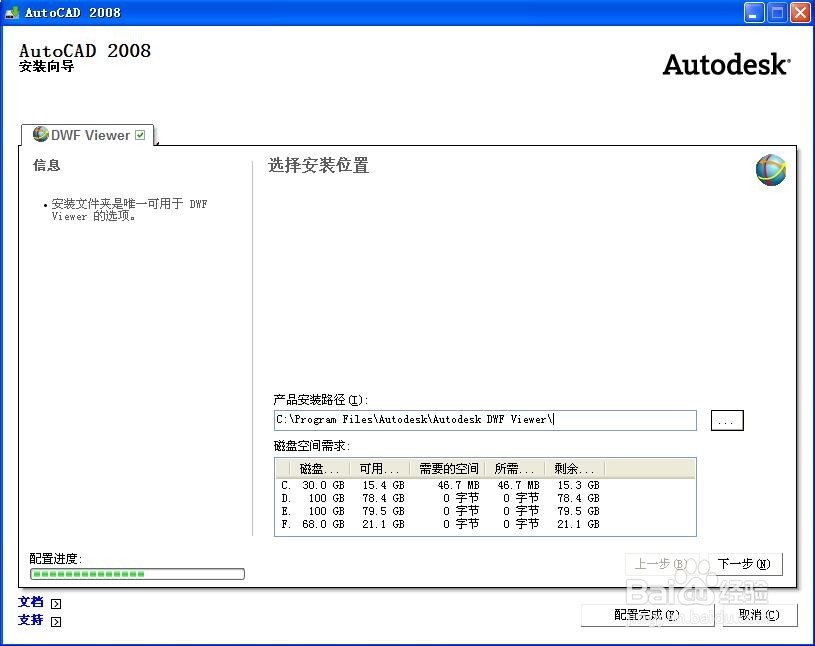The image size is (815, 646).
Task: Click the 信息 panel heading
Action: click(47, 165)
